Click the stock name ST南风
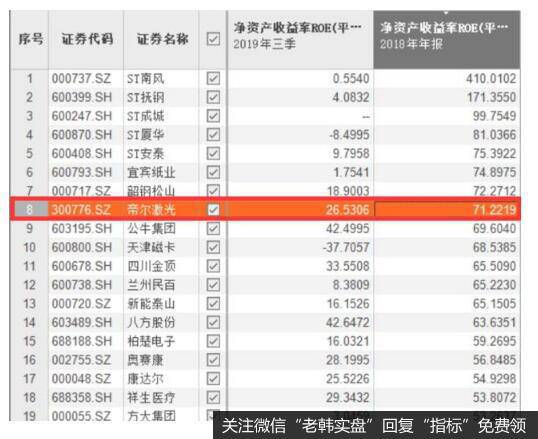The image size is (538, 439). 145,79
